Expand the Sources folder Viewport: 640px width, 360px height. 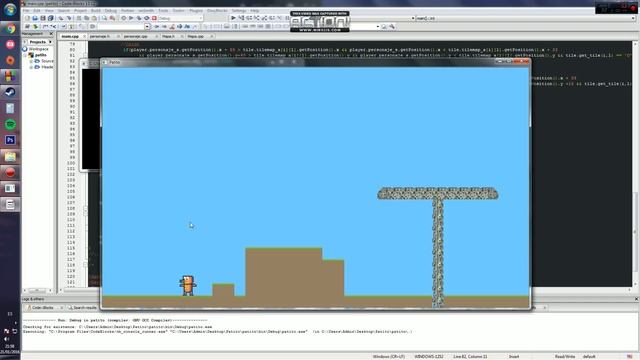[31, 61]
